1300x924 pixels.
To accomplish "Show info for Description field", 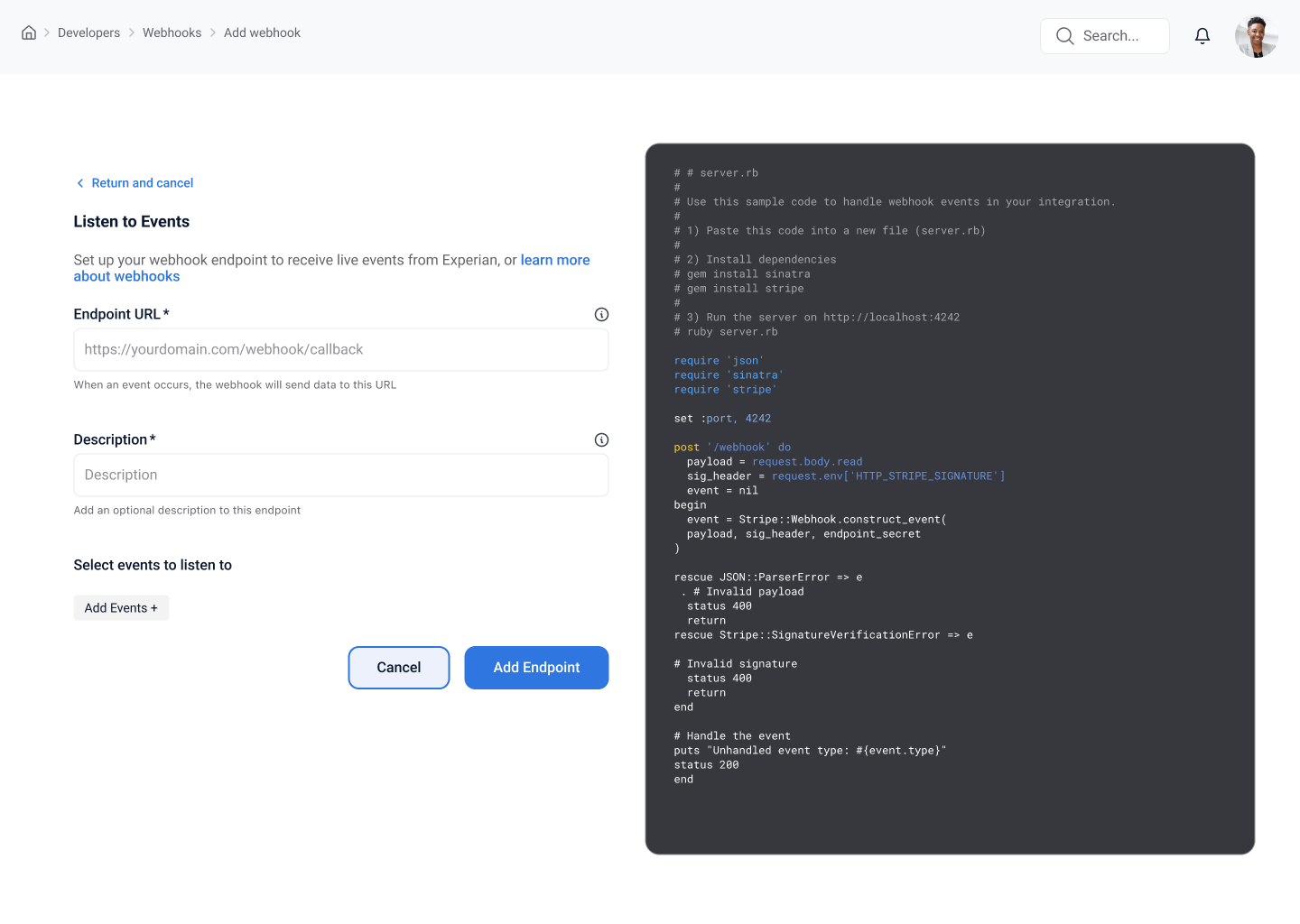I will (x=601, y=439).
